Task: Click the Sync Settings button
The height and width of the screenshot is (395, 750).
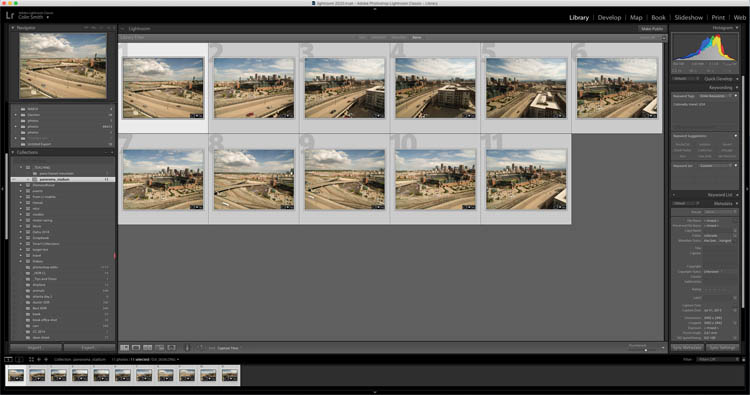Action: pyautogui.click(x=722, y=348)
